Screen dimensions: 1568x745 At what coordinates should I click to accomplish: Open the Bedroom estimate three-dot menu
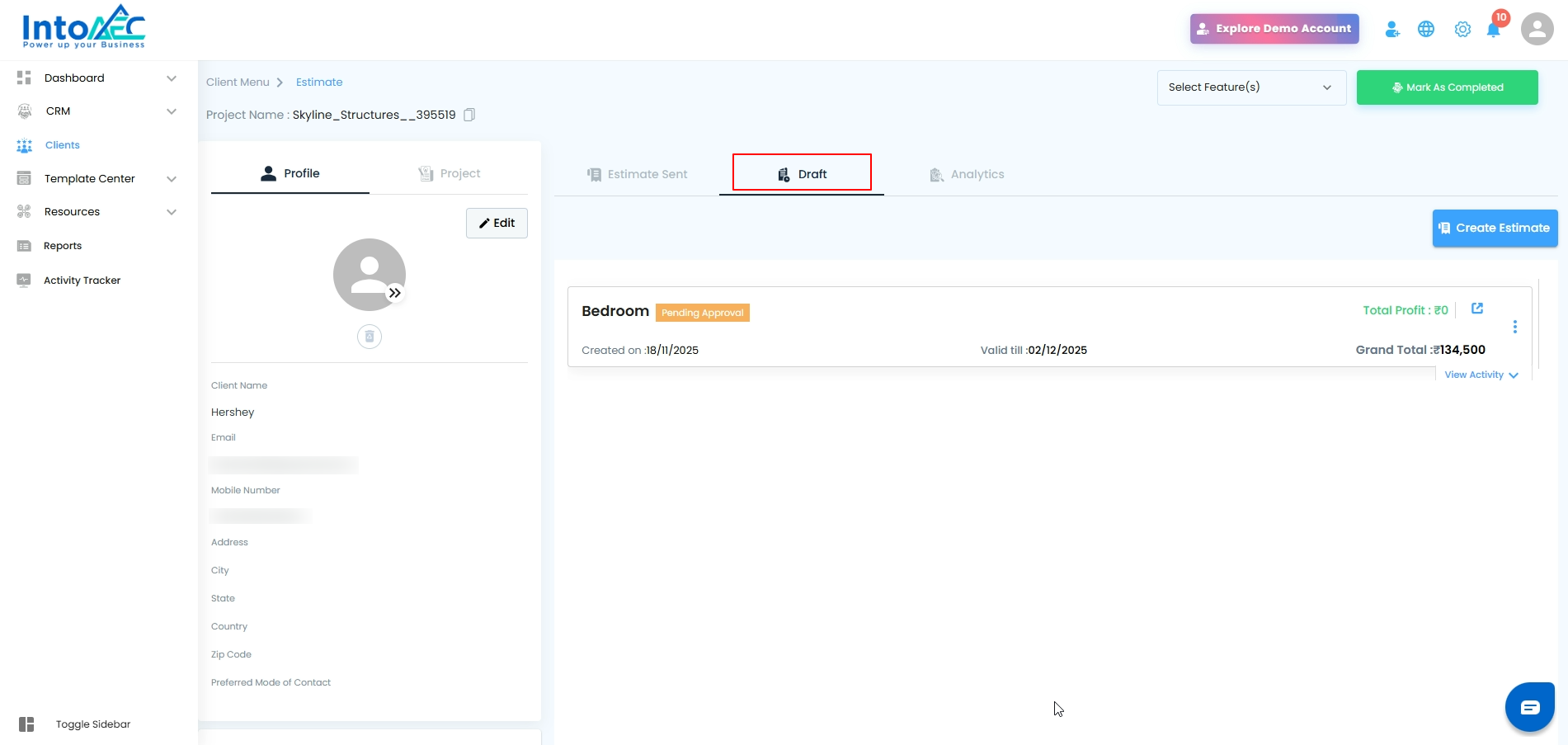[x=1515, y=327]
